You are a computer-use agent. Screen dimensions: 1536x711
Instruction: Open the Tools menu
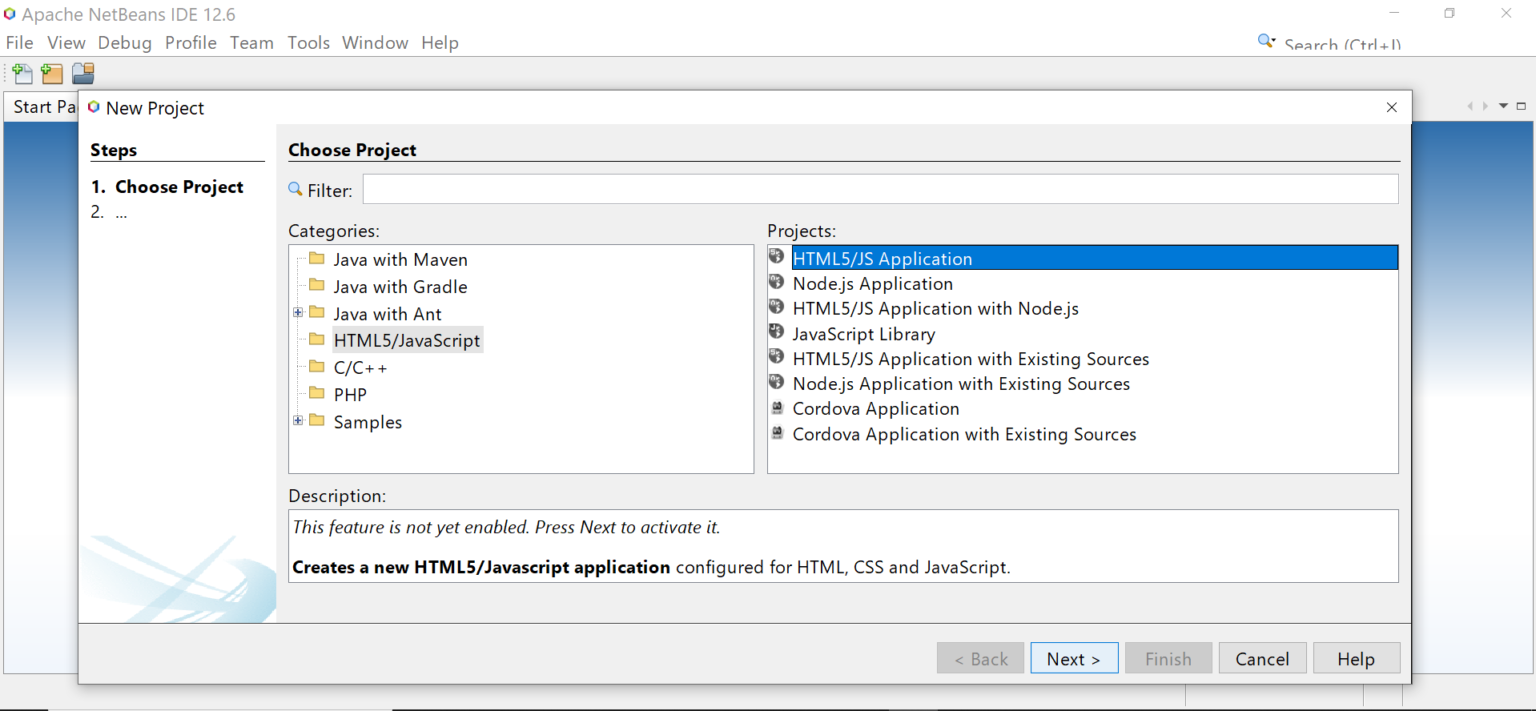point(308,42)
